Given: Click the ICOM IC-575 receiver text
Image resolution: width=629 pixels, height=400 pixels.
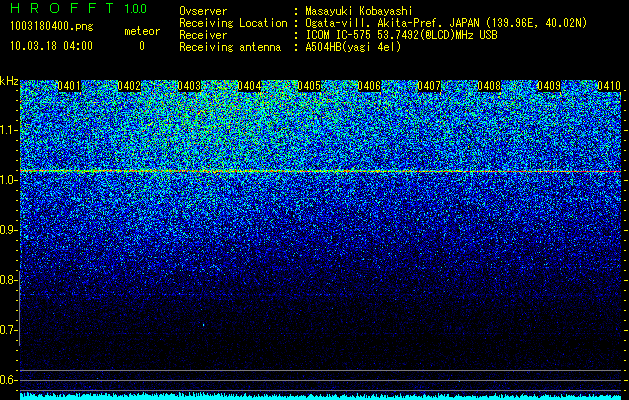Looking at the screenshot, I should pos(401,35).
